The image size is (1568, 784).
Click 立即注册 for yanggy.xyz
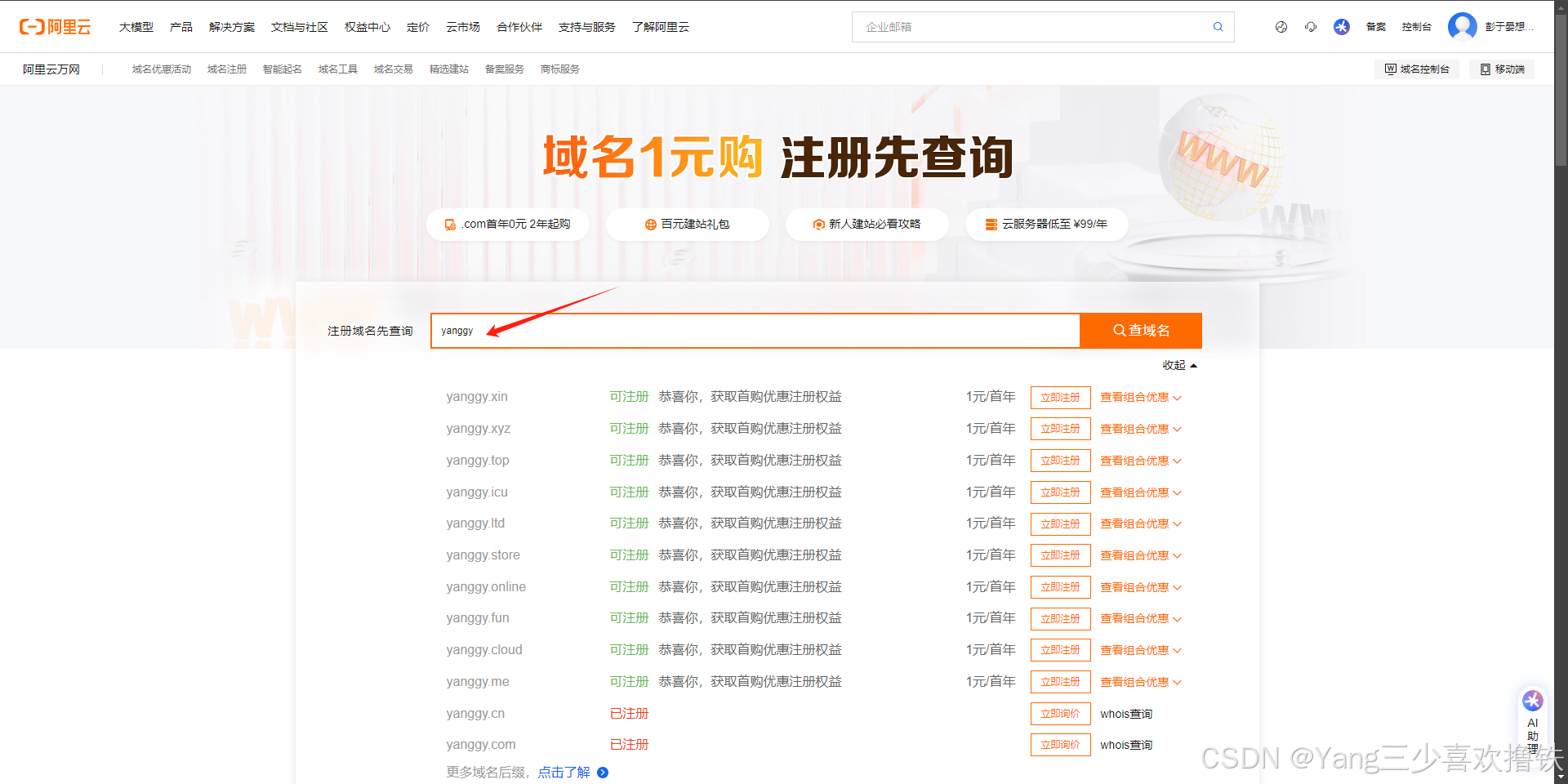click(1060, 429)
